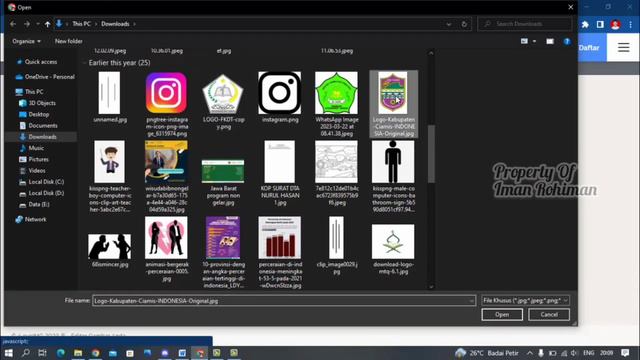Screen dimensions: 640x360
Task: Click the Cancel button
Action: click(549, 315)
